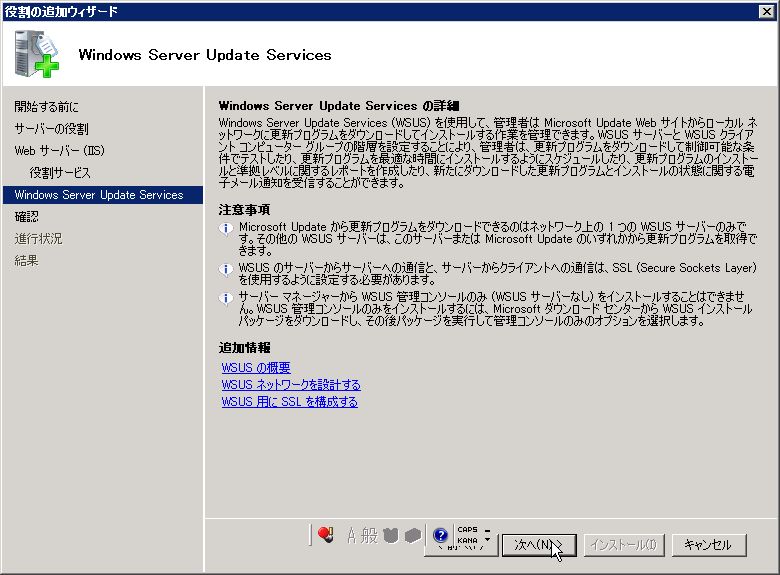Click the blue IME help question mark icon
This screenshot has height=575, width=780.
[440, 535]
